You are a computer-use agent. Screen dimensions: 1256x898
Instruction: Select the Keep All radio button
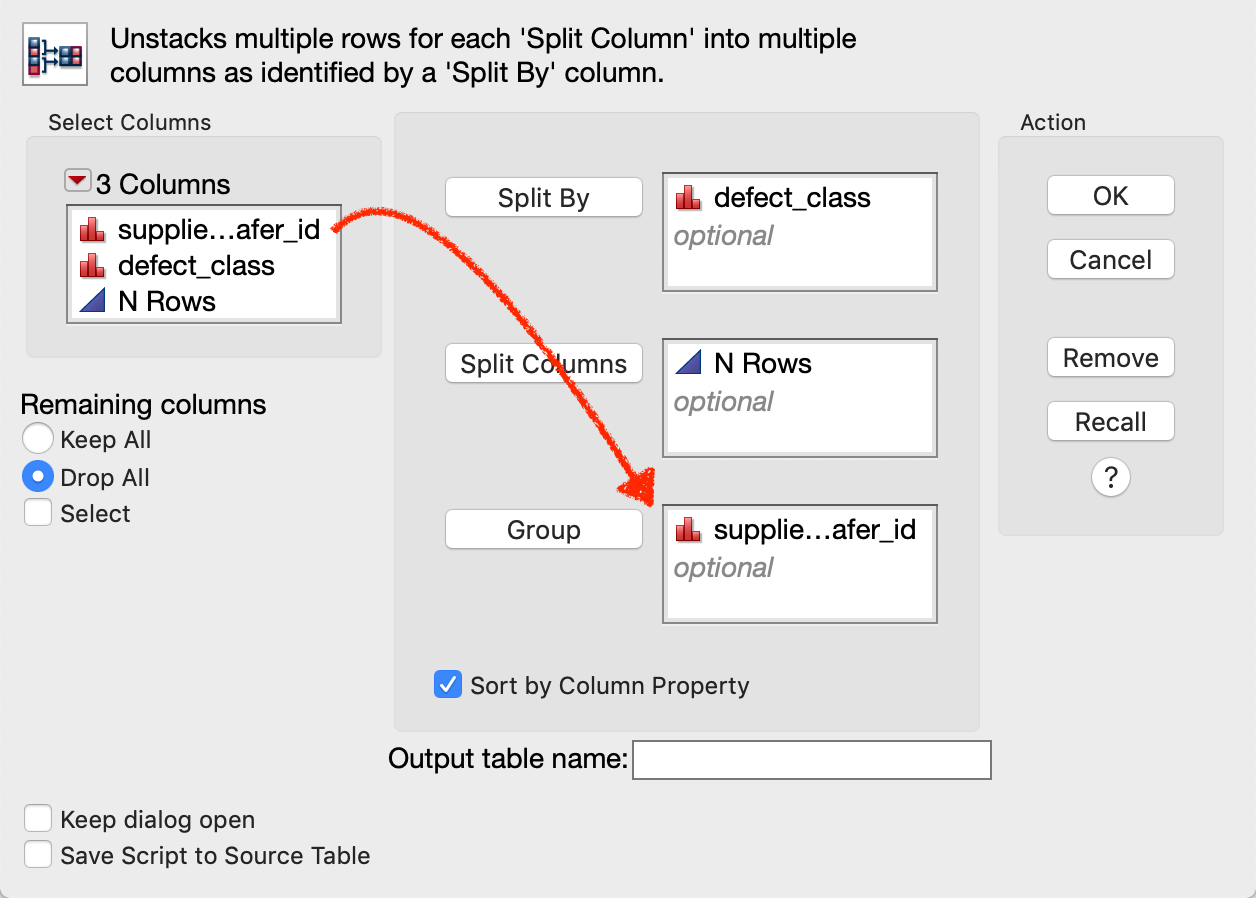coord(38,440)
